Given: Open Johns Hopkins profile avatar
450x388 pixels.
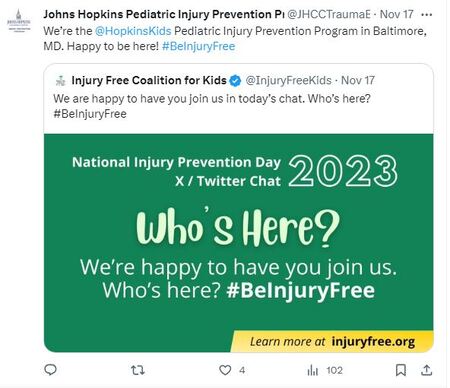Looking at the screenshot, I should pyautogui.click(x=19, y=20).
